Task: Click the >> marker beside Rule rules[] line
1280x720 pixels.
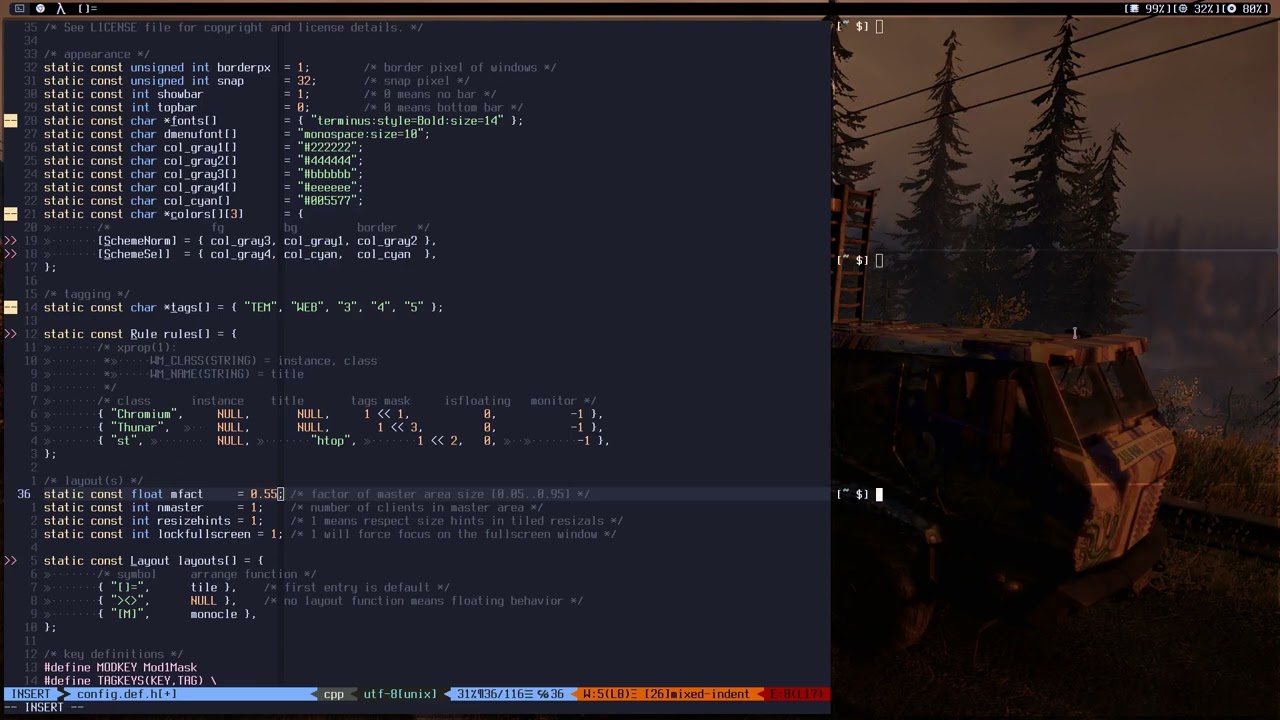Action: [10, 334]
